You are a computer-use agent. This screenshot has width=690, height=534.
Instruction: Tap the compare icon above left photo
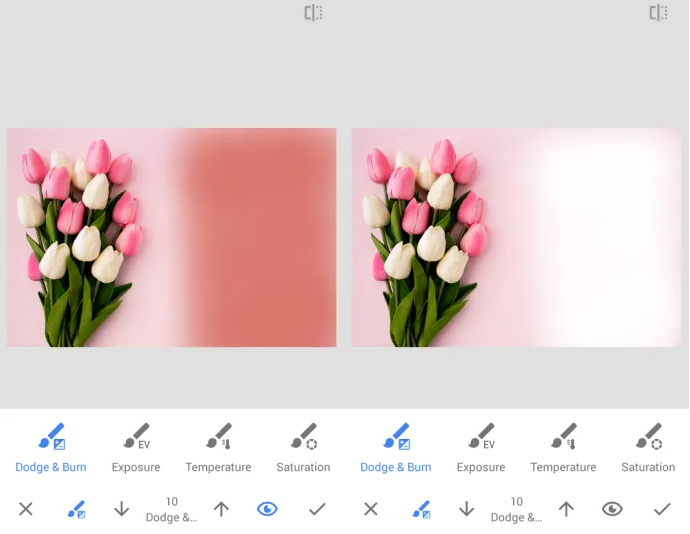[313, 13]
